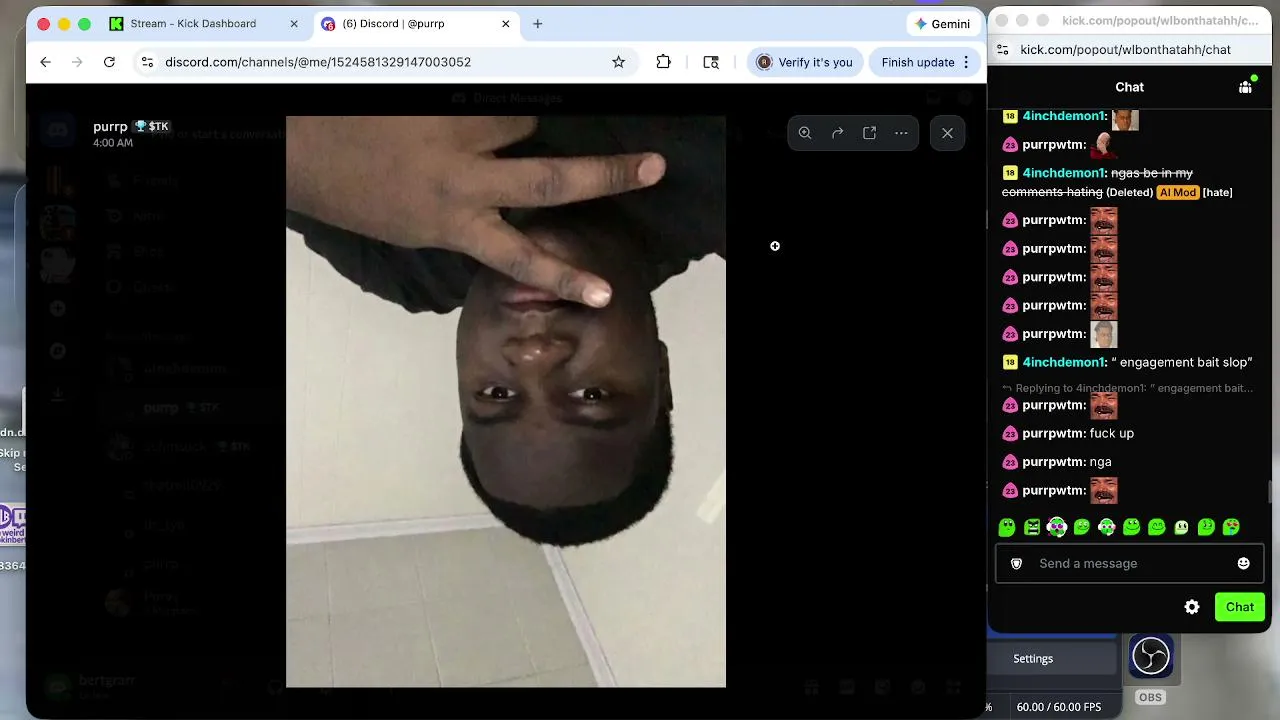The width and height of the screenshot is (1280, 720).
Task: Close the Stream - Kick Dashboard tab
Action: coord(295,24)
